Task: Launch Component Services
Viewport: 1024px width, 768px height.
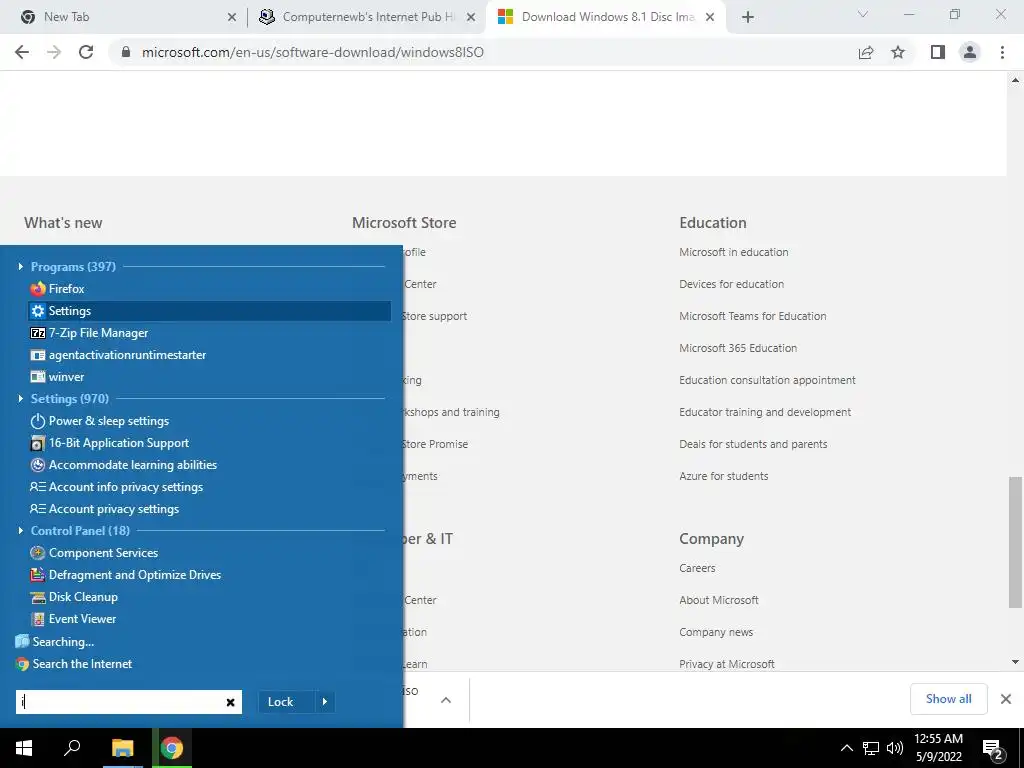Action: 94,553
